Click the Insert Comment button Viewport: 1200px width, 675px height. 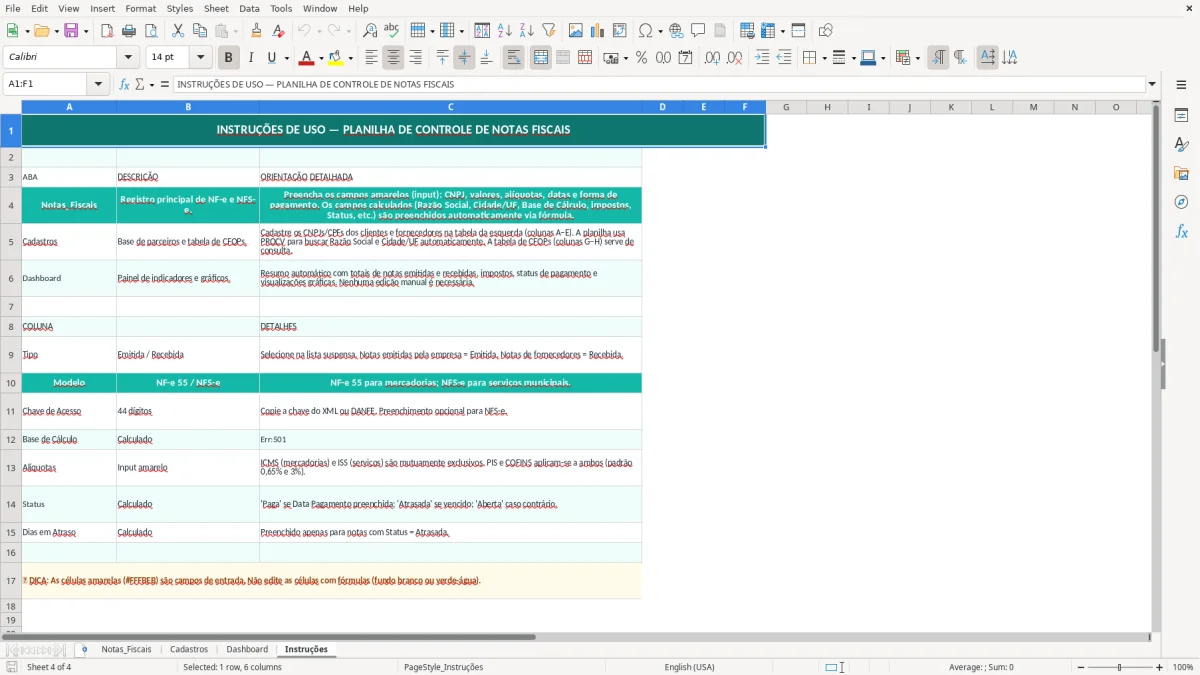[699, 30]
